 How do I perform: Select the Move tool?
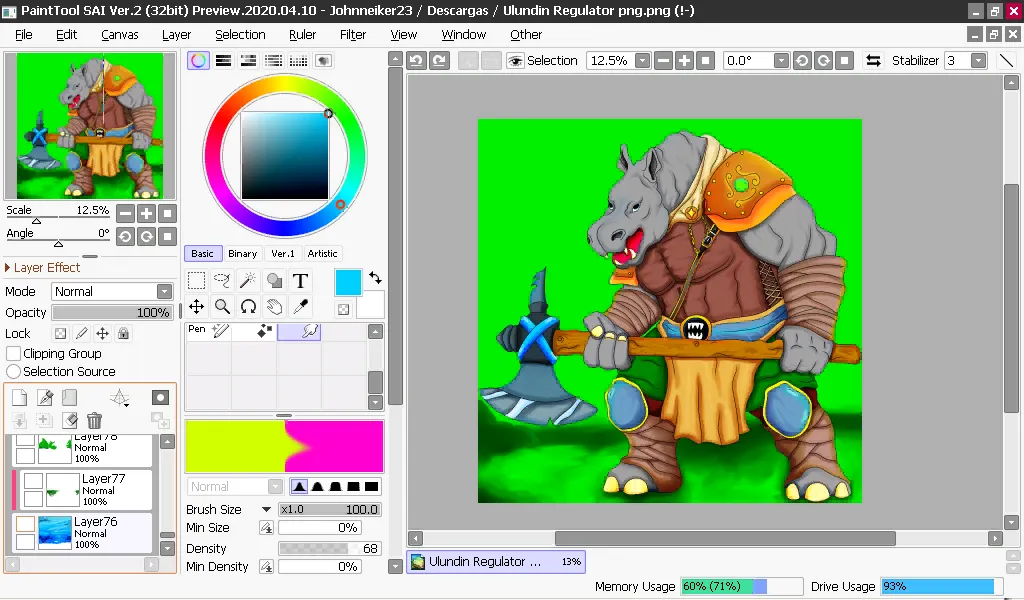pos(196,306)
